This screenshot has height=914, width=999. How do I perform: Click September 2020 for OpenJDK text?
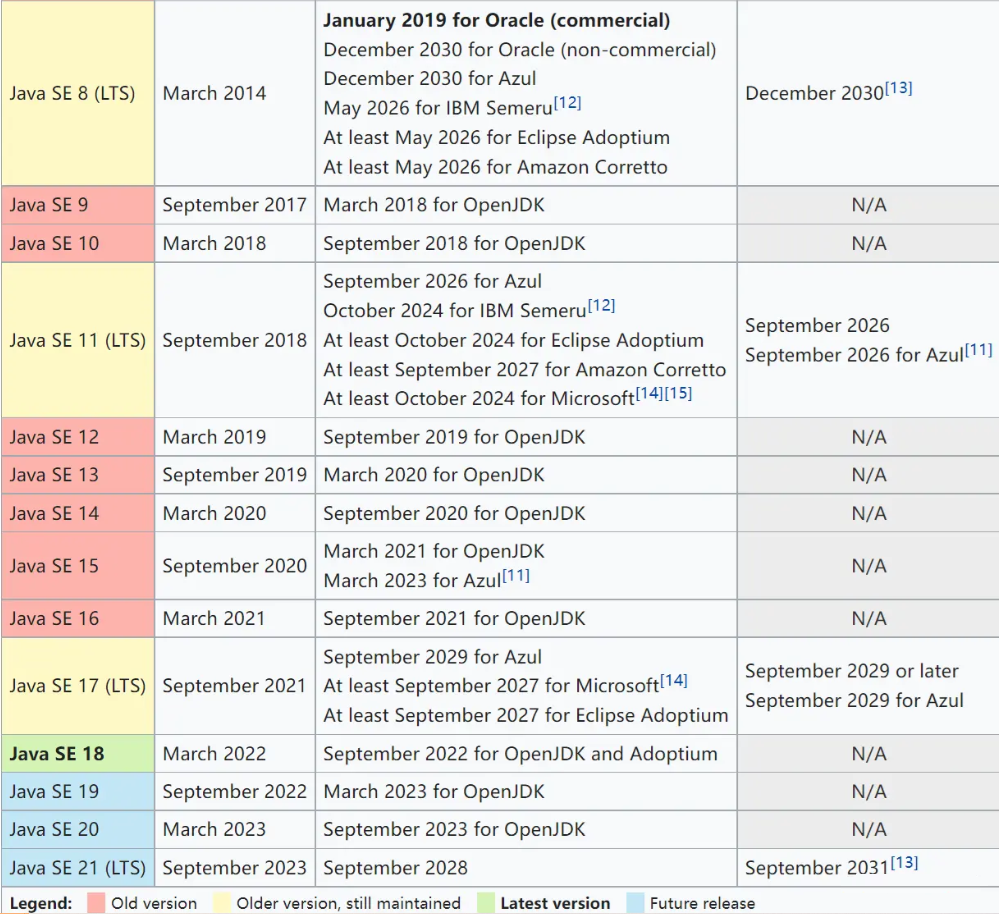click(454, 513)
